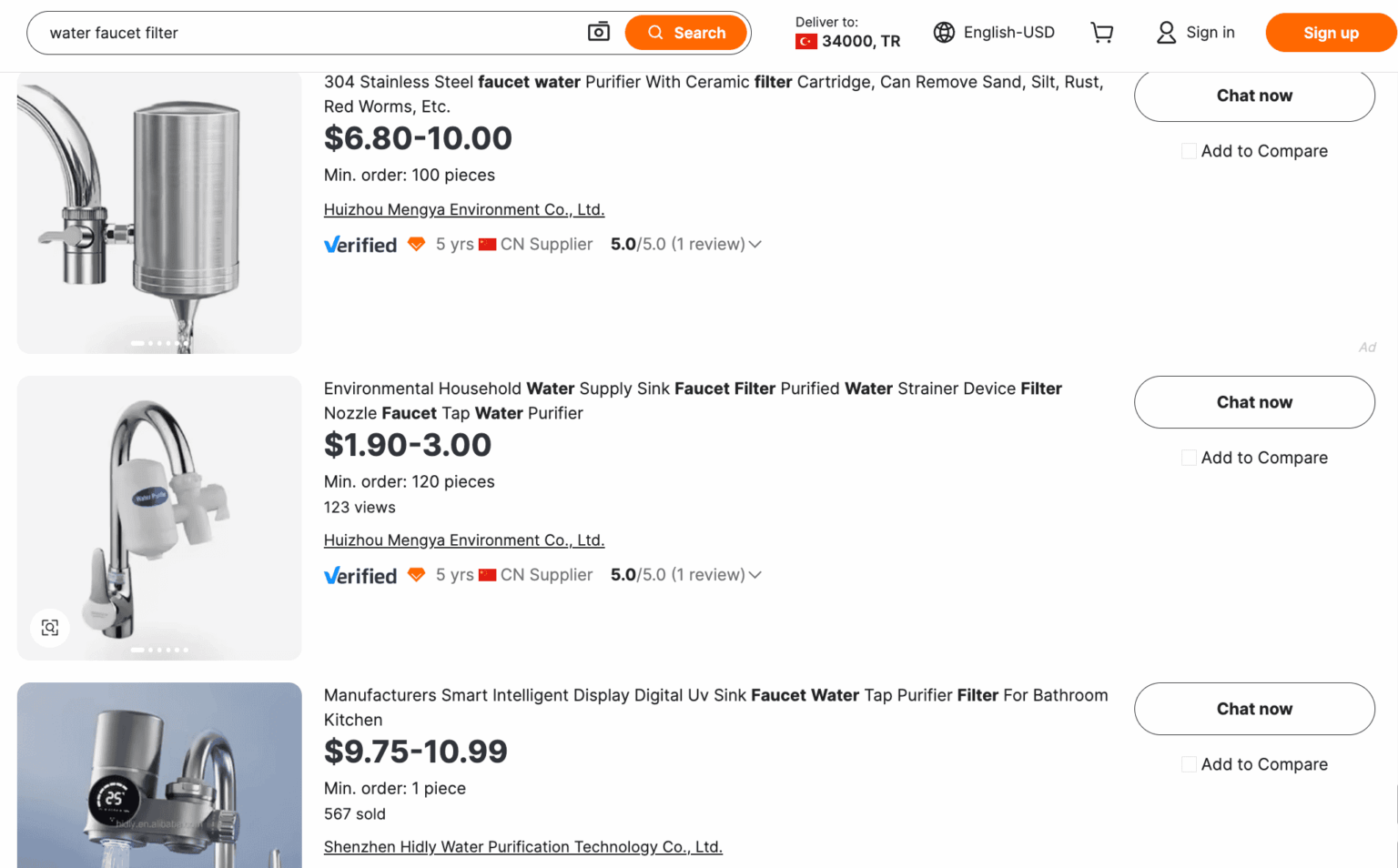The width and height of the screenshot is (1398, 868).
Task: Enable Add to Compare on the faucet filter nozzle item
Action: (1189, 458)
